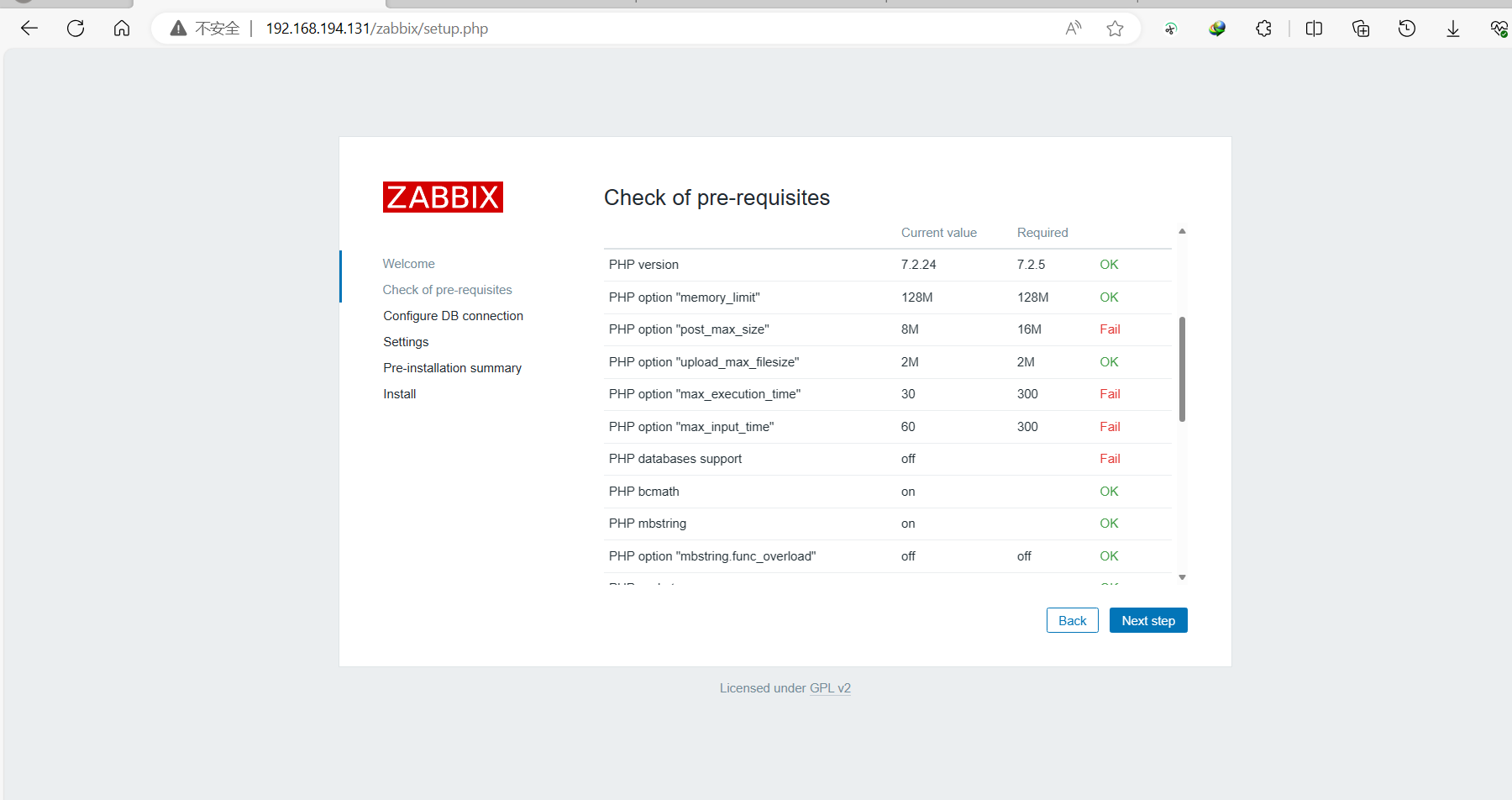The height and width of the screenshot is (800, 1512).
Task: Click the 7.2.24 current PHP version value
Action: [x=918, y=265]
